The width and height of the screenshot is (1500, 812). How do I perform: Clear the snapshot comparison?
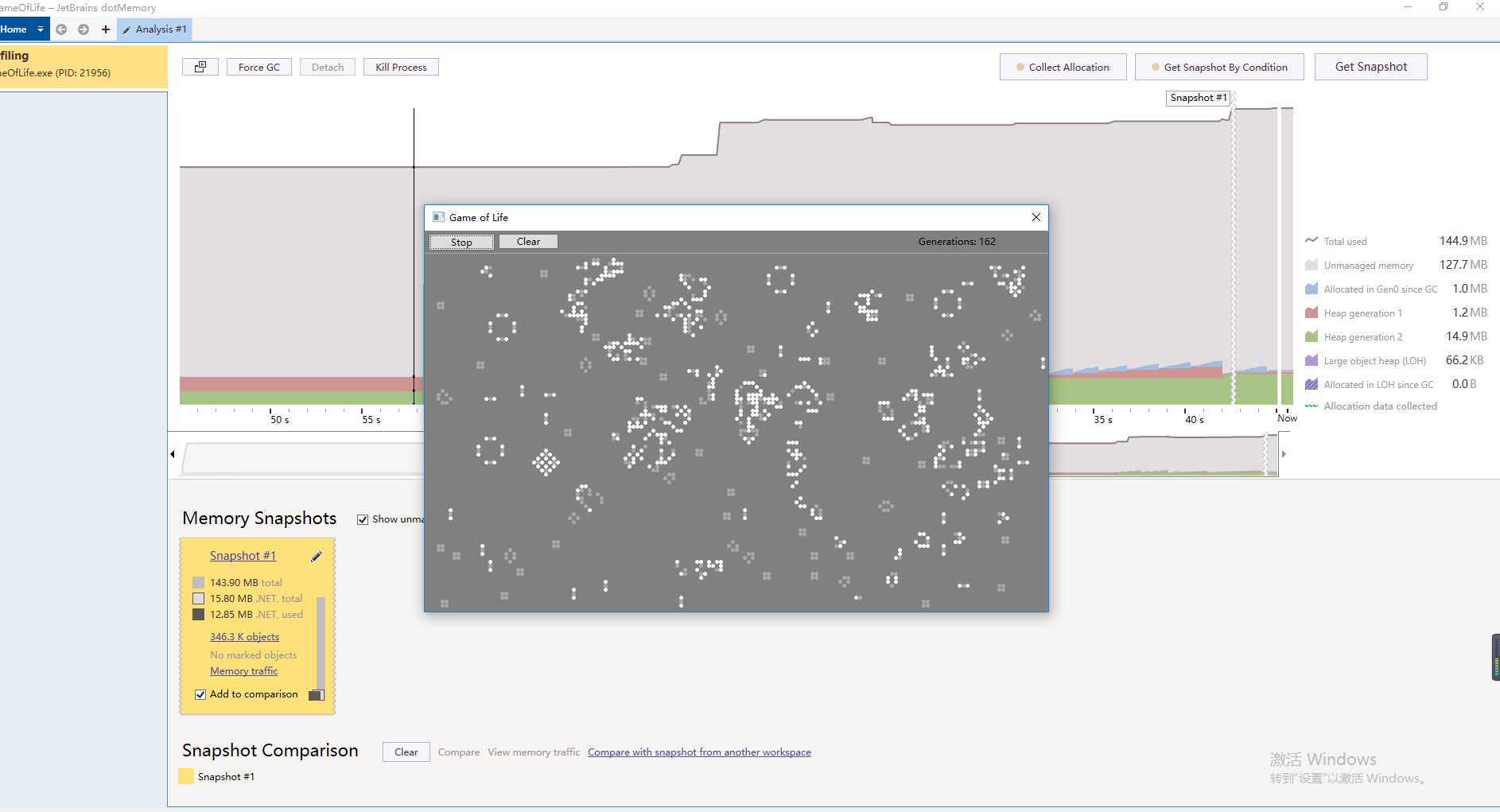click(x=406, y=752)
